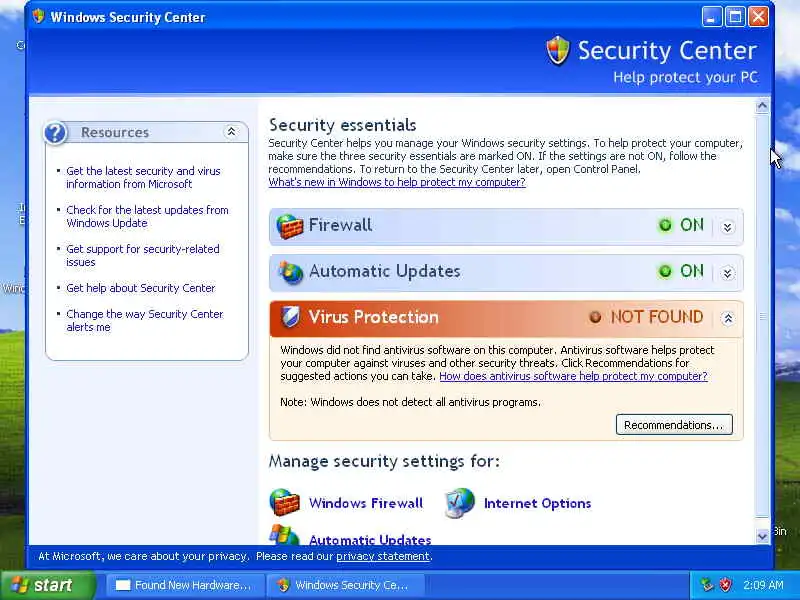Open Get support for security-related issues

tap(143, 256)
